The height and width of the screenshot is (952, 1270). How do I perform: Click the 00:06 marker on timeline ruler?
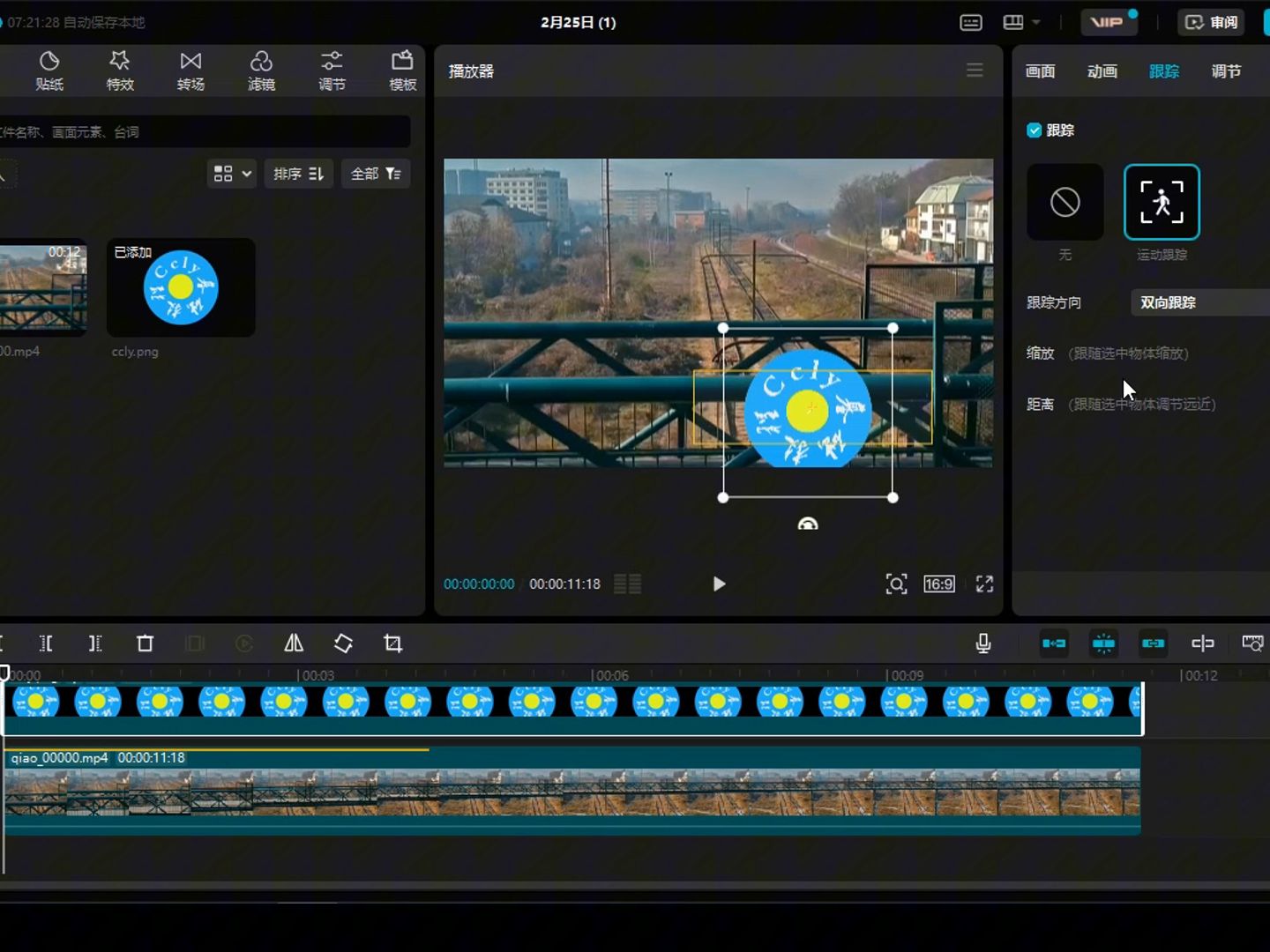[x=612, y=675]
